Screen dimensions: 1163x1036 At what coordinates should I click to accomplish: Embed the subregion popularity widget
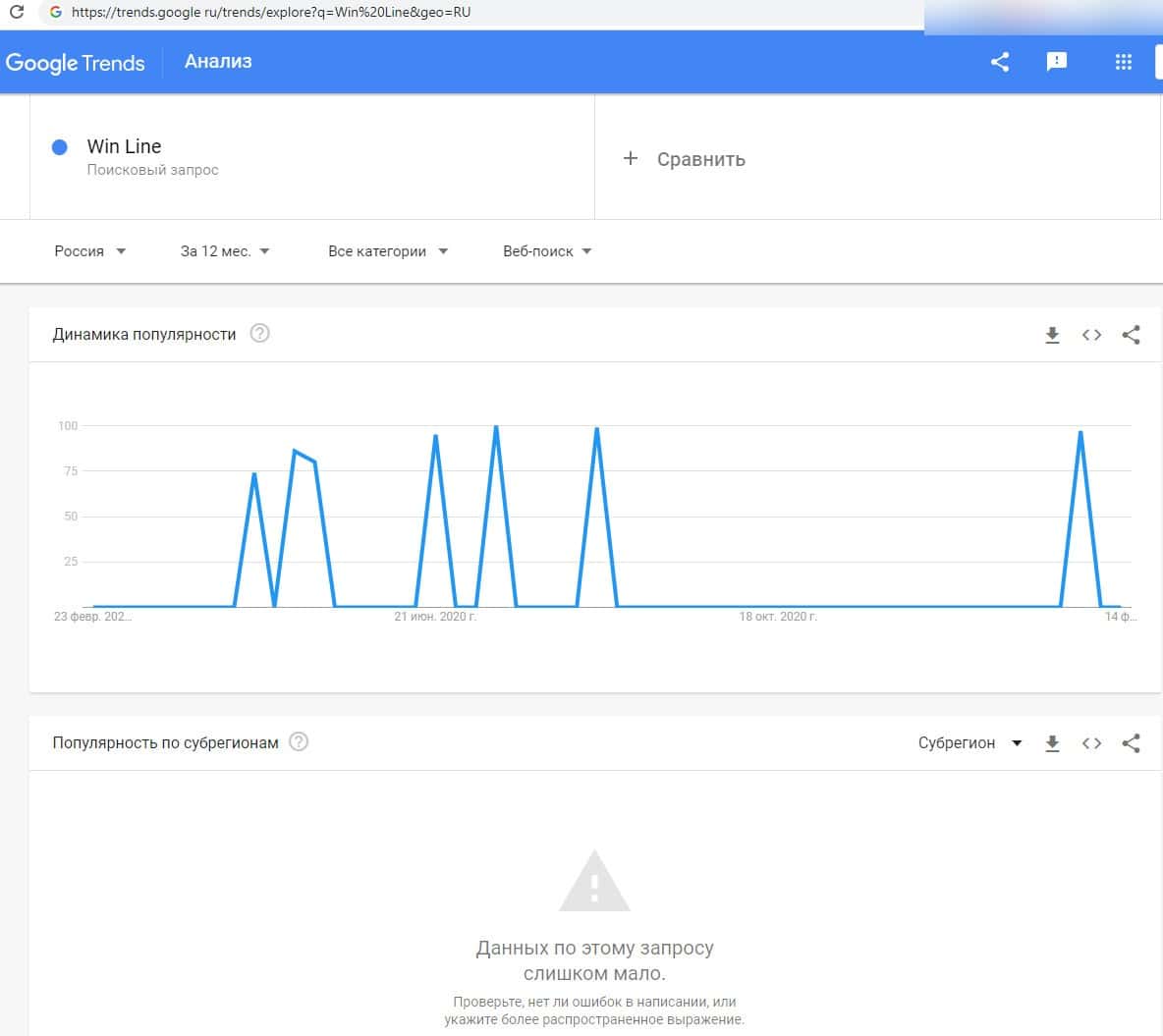click(1091, 743)
